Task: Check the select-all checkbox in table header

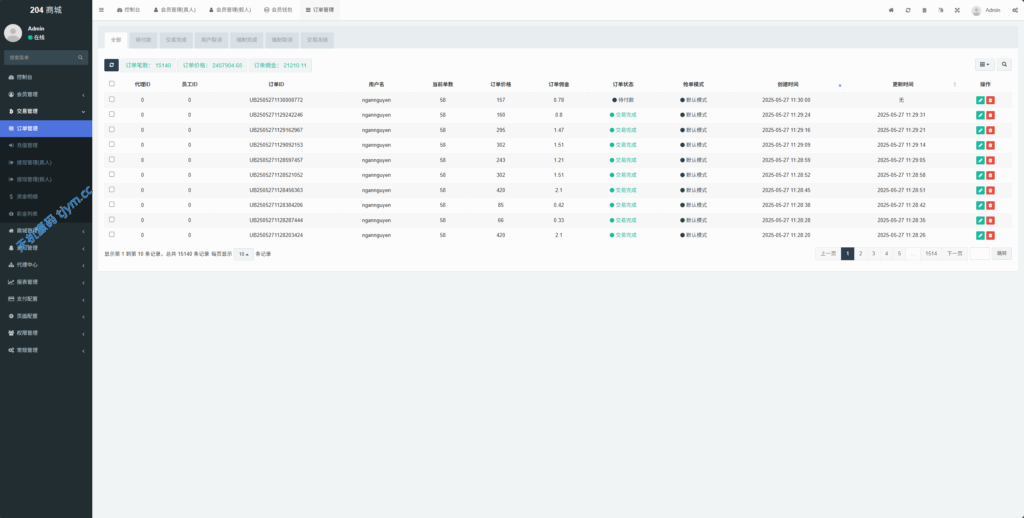Action: click(x=111, y=84)
